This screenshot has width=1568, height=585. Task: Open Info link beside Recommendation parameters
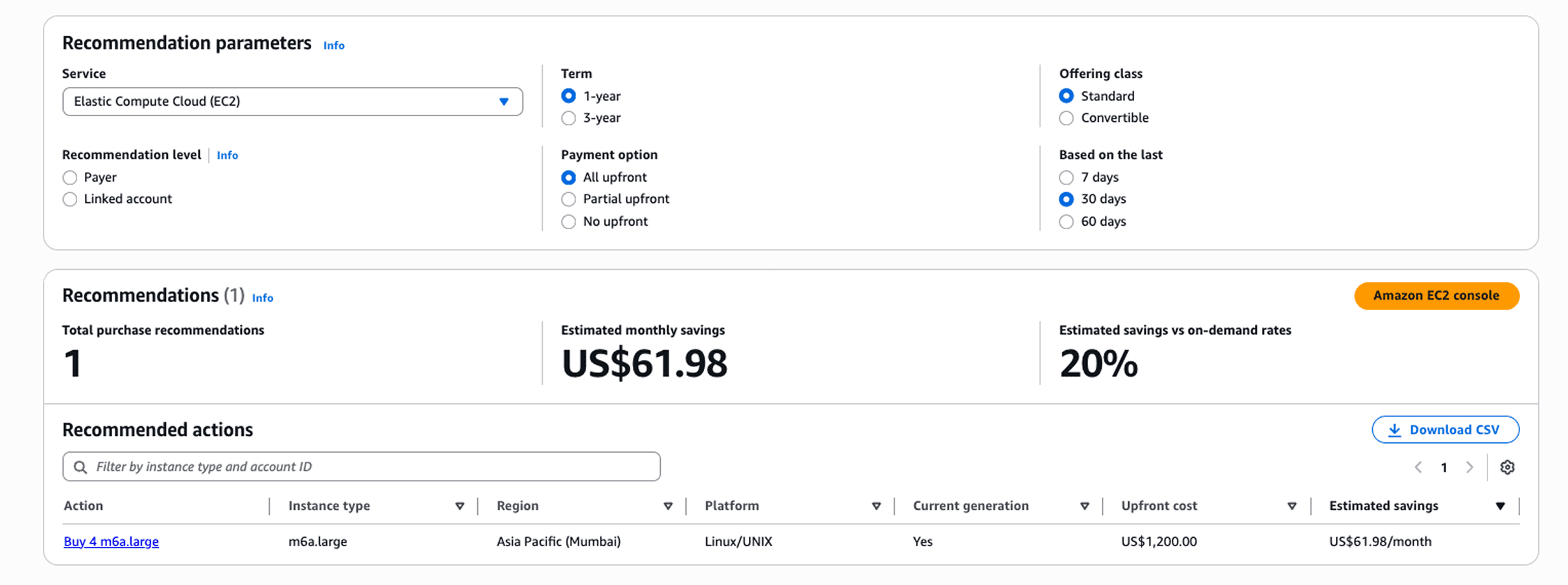click(334, 45)
